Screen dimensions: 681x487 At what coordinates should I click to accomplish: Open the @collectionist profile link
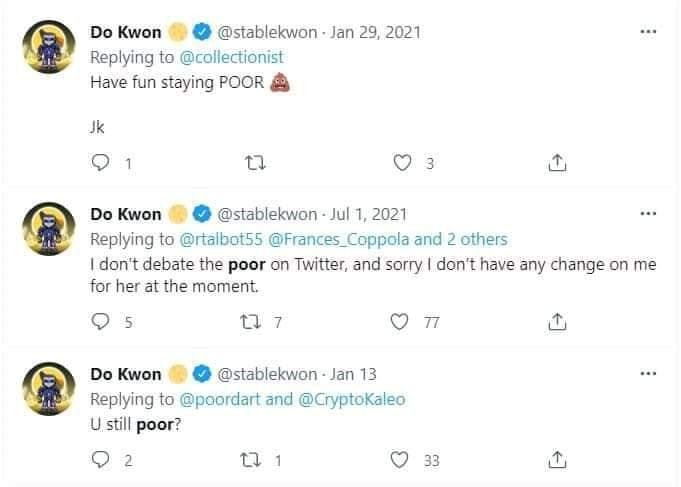tap(231, 57)
